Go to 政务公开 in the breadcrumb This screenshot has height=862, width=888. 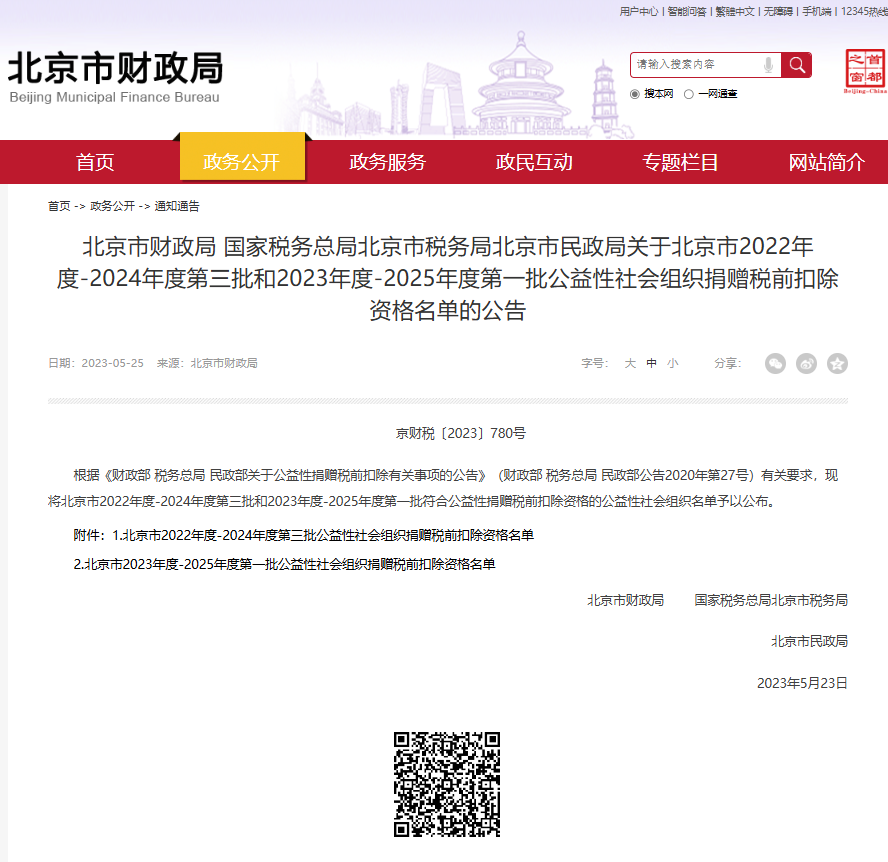click(112, 206)
